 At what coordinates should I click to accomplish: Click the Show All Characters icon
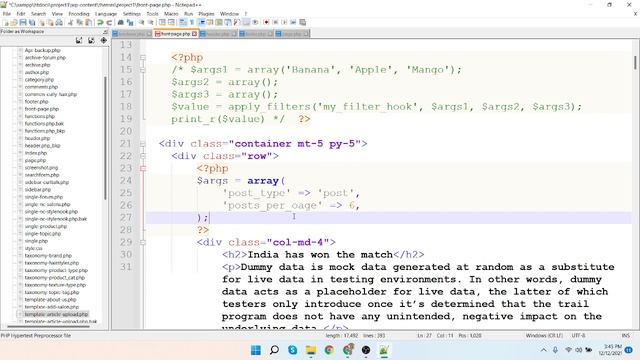[x=191, y=22]
